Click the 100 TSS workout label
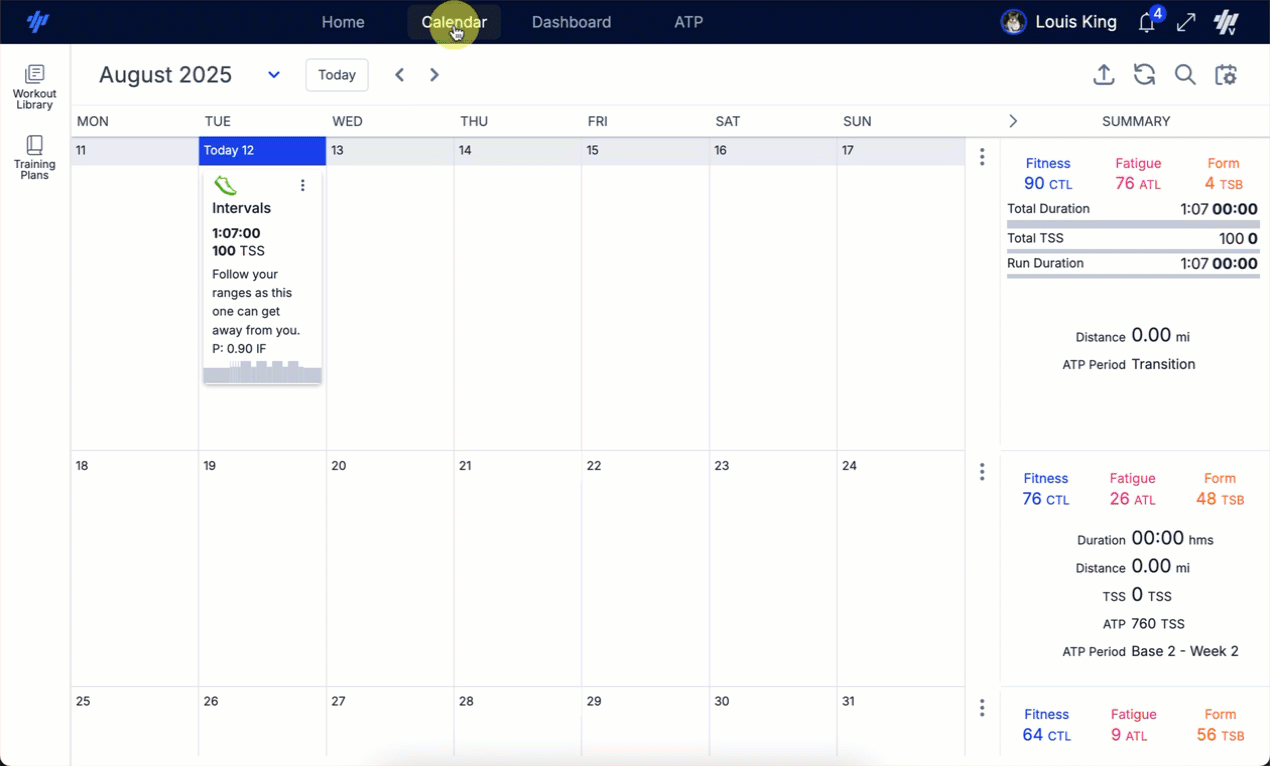Image resolution: width=1270 pixels, height=766 pixels. (238, 251)
